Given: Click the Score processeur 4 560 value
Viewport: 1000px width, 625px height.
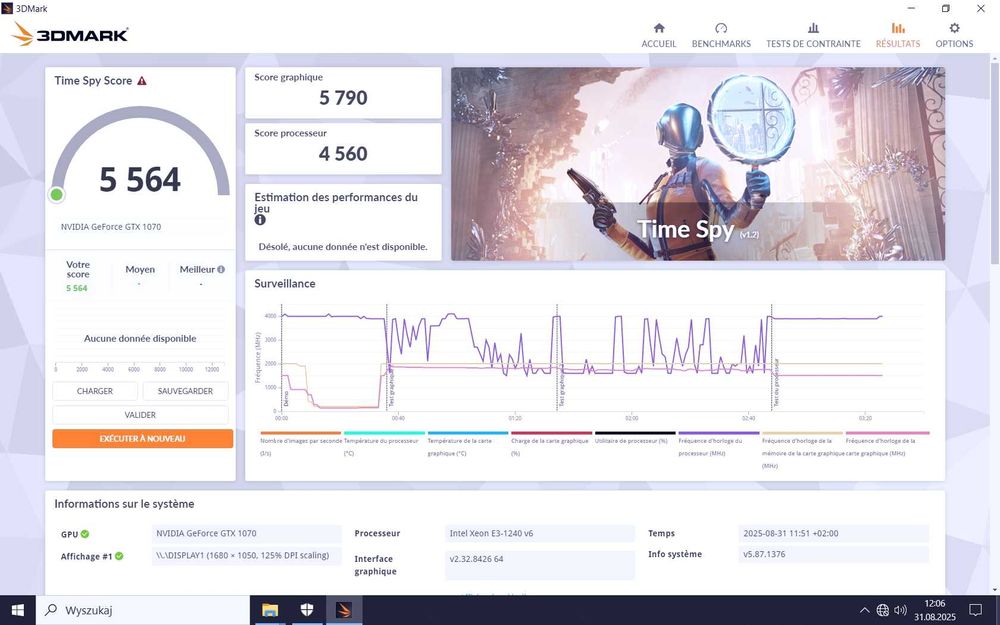Looking at the screenshot, I should (x=343, y=154).
